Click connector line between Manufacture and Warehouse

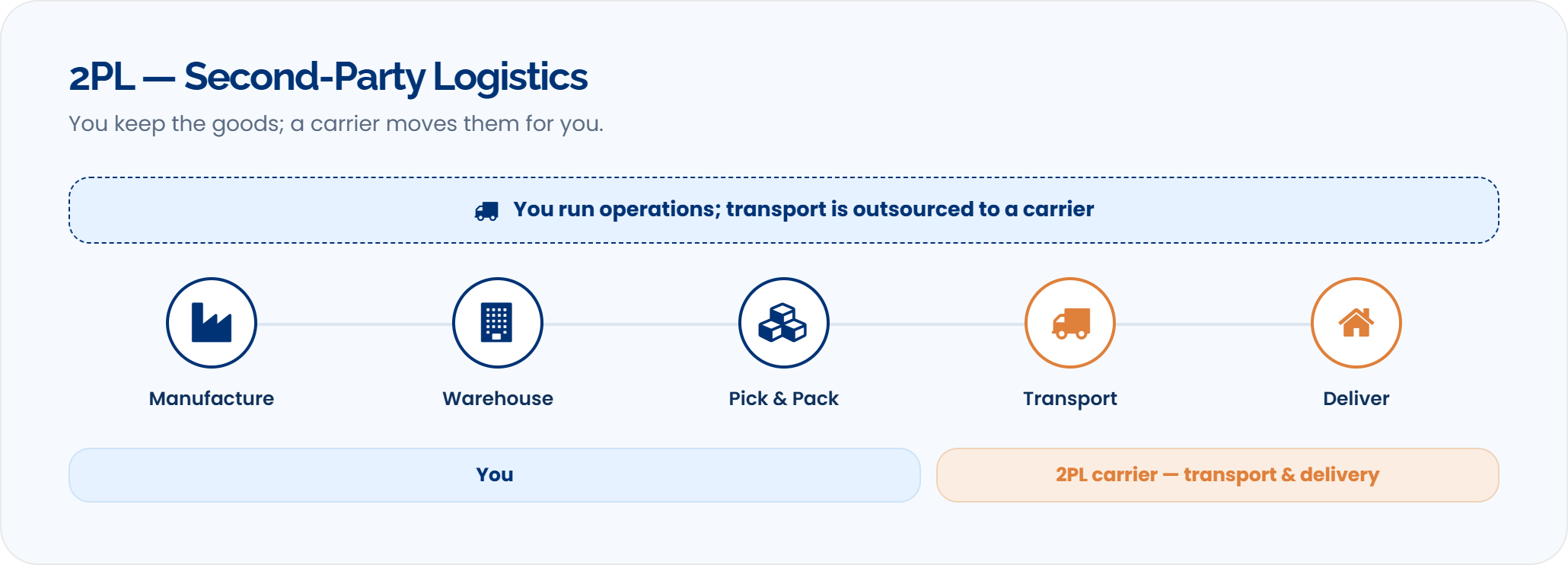(355, 324)
